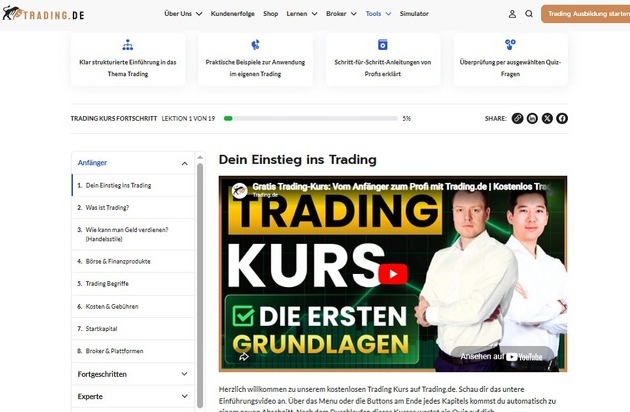The image size is (630, 412).
Task: Open the Kundenerfolge menu item
Action: (x=231, y=14)
